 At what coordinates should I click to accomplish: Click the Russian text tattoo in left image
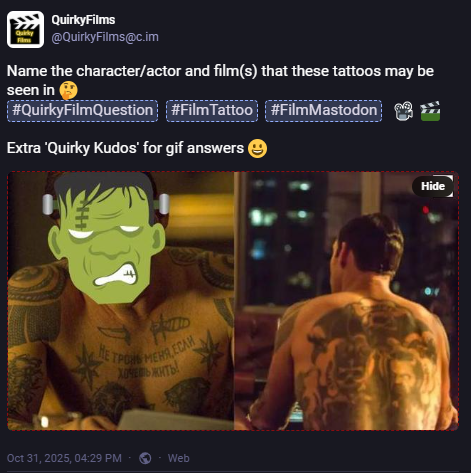point(147,358)
